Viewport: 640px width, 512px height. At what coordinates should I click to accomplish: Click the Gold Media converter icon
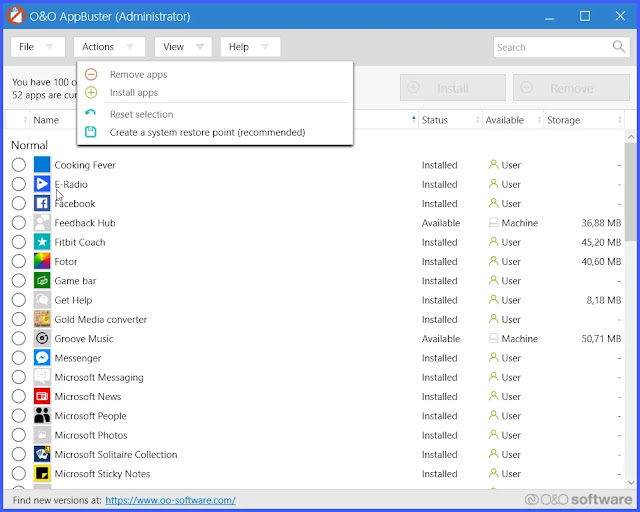(42, 319)
